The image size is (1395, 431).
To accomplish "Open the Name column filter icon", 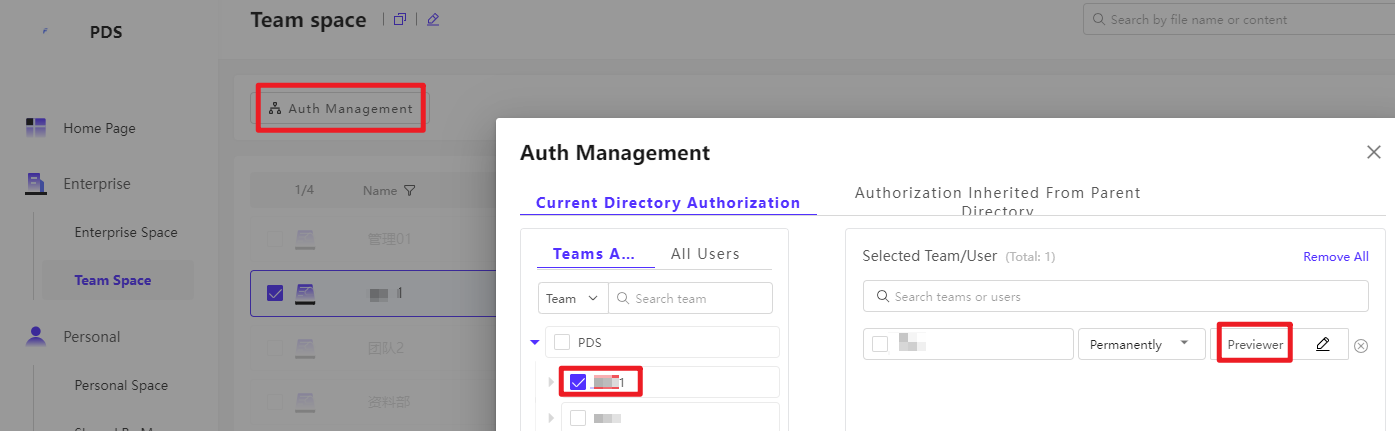I will pyautogui.click(x=409, y=190).
